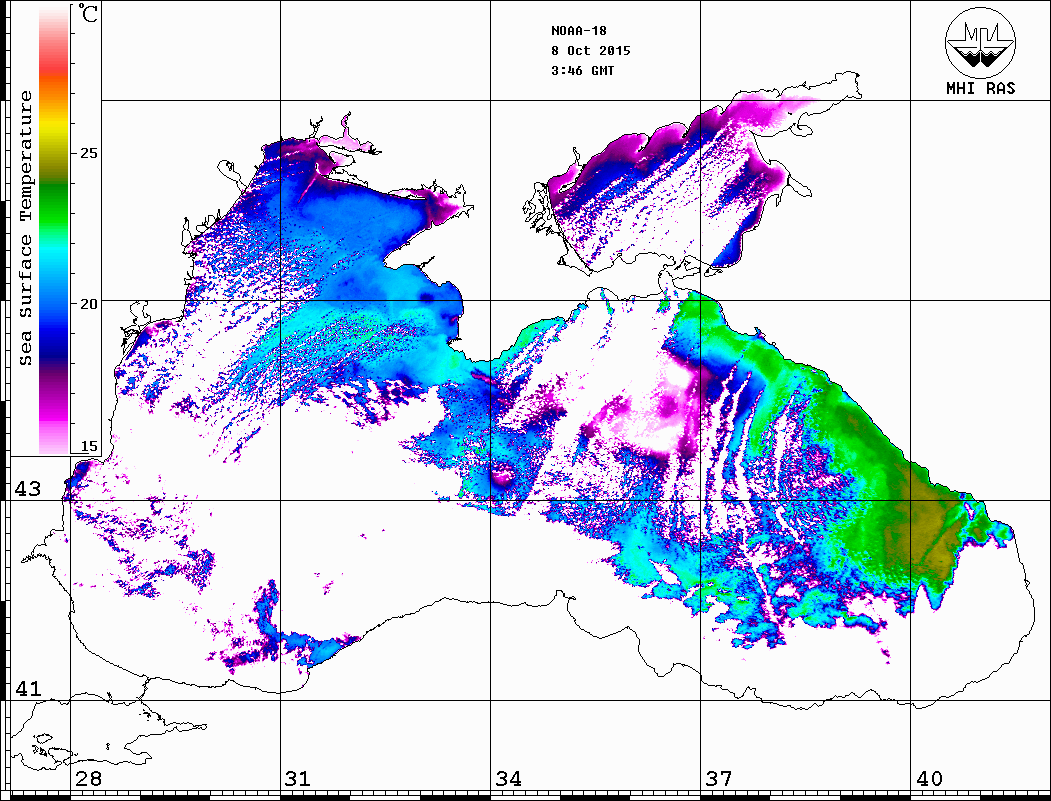Click the '20' value on temperature scale
The height and width of the screenshot is (801, 1051).
[x=88, y=304]
